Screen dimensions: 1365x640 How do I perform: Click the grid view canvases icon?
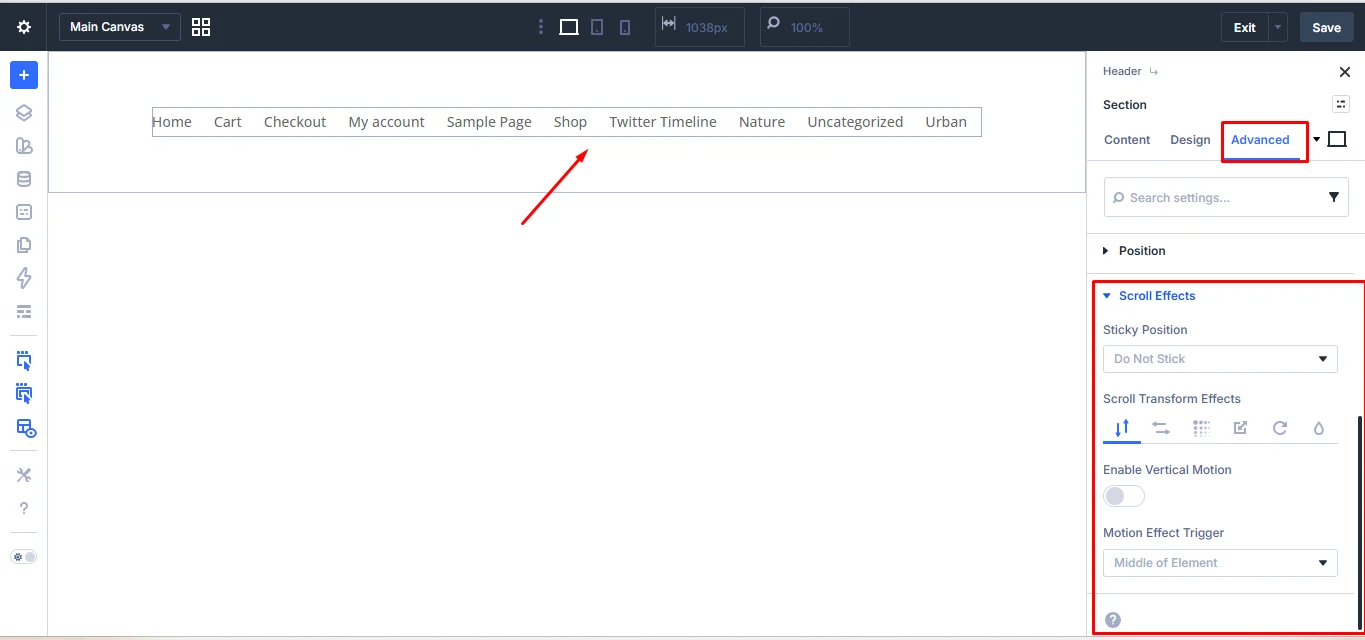point(201,27)
